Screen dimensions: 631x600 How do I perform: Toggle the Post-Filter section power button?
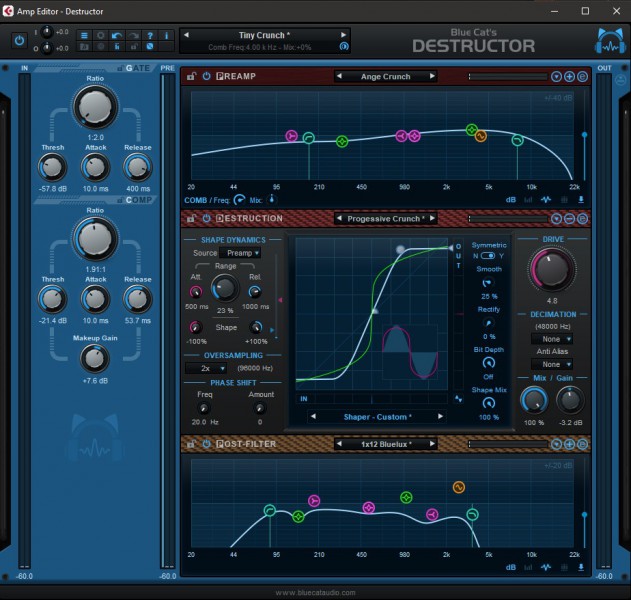click(x=206, y=444)
